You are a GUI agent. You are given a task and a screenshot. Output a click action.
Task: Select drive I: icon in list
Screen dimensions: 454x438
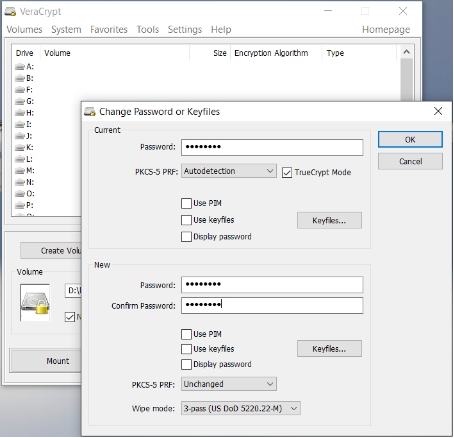click(20, 124)
